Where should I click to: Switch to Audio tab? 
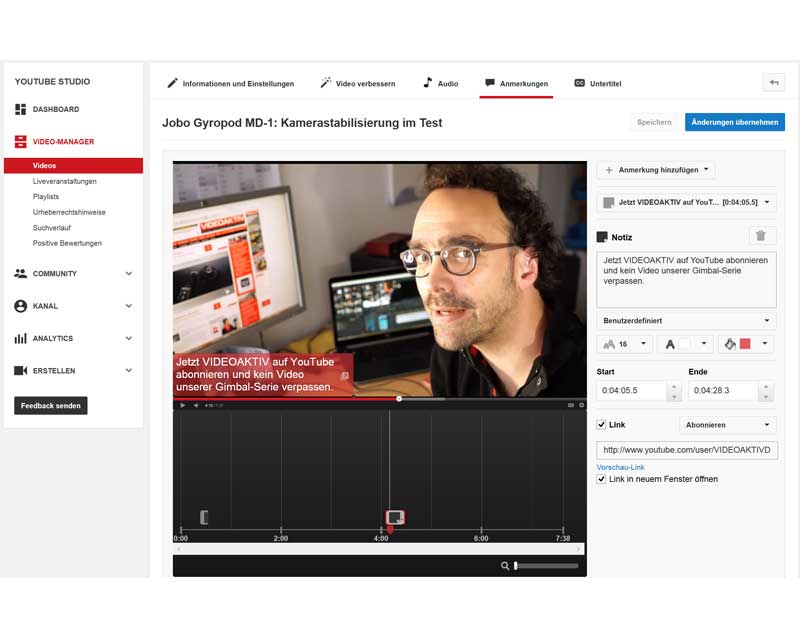click(x=441, y=83)
